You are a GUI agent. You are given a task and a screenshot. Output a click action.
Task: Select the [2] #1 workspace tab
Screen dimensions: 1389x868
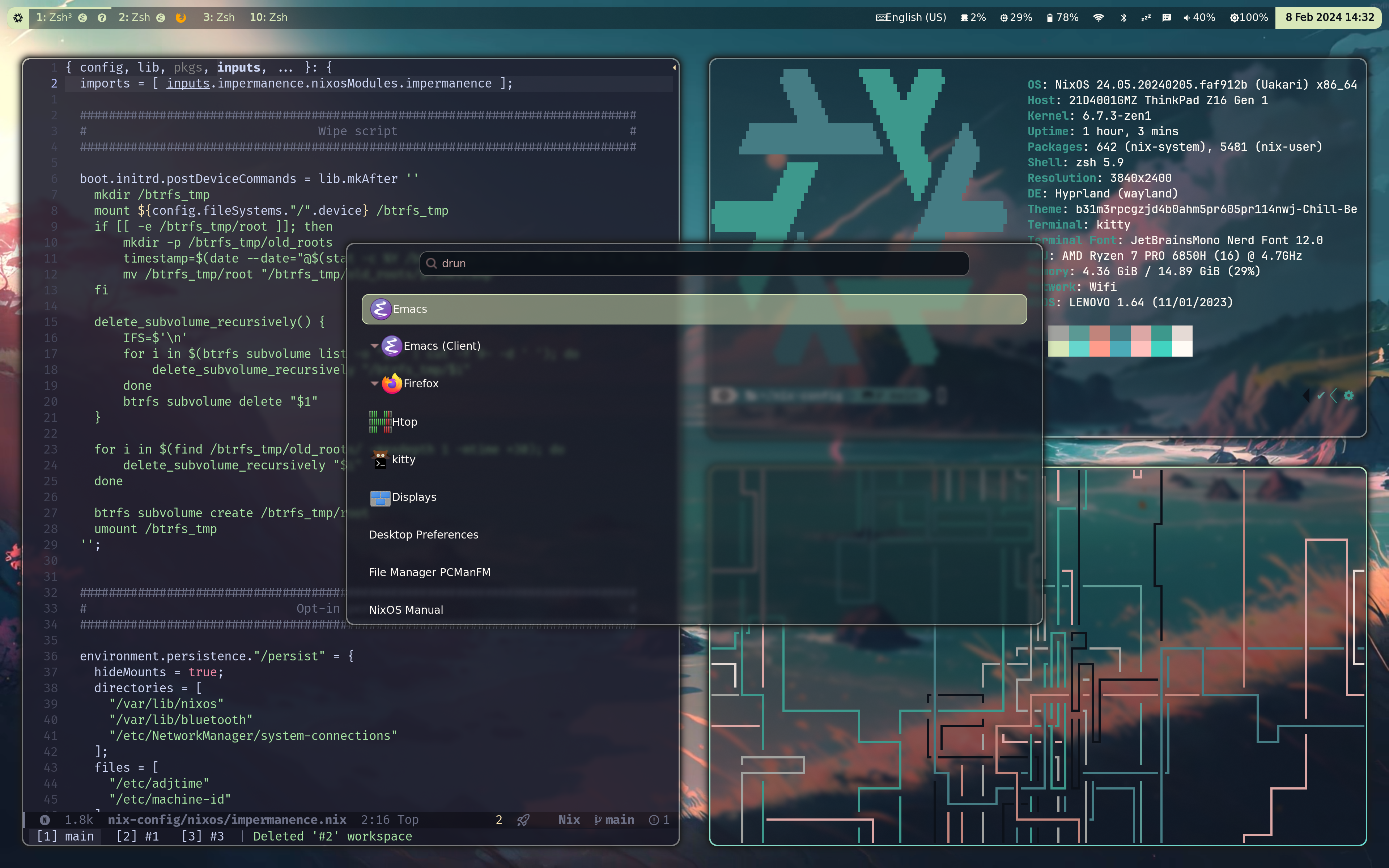point(137,837)
